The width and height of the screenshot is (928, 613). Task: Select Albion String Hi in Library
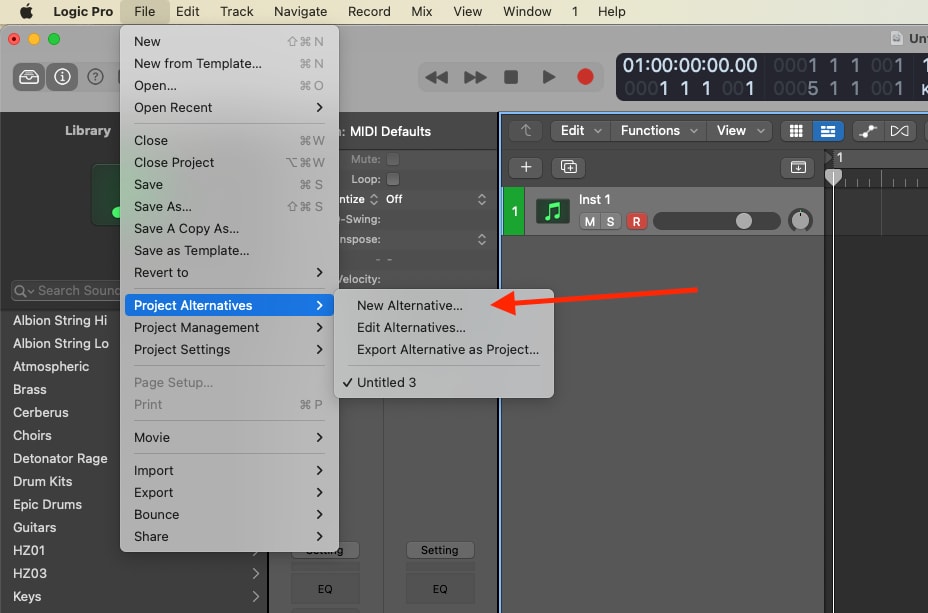coord(60,321)
